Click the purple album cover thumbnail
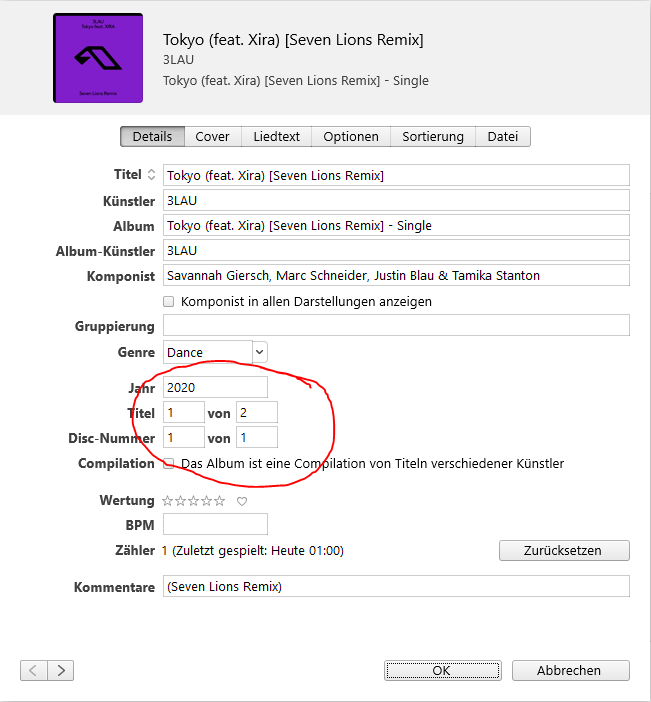 [98, 58]
